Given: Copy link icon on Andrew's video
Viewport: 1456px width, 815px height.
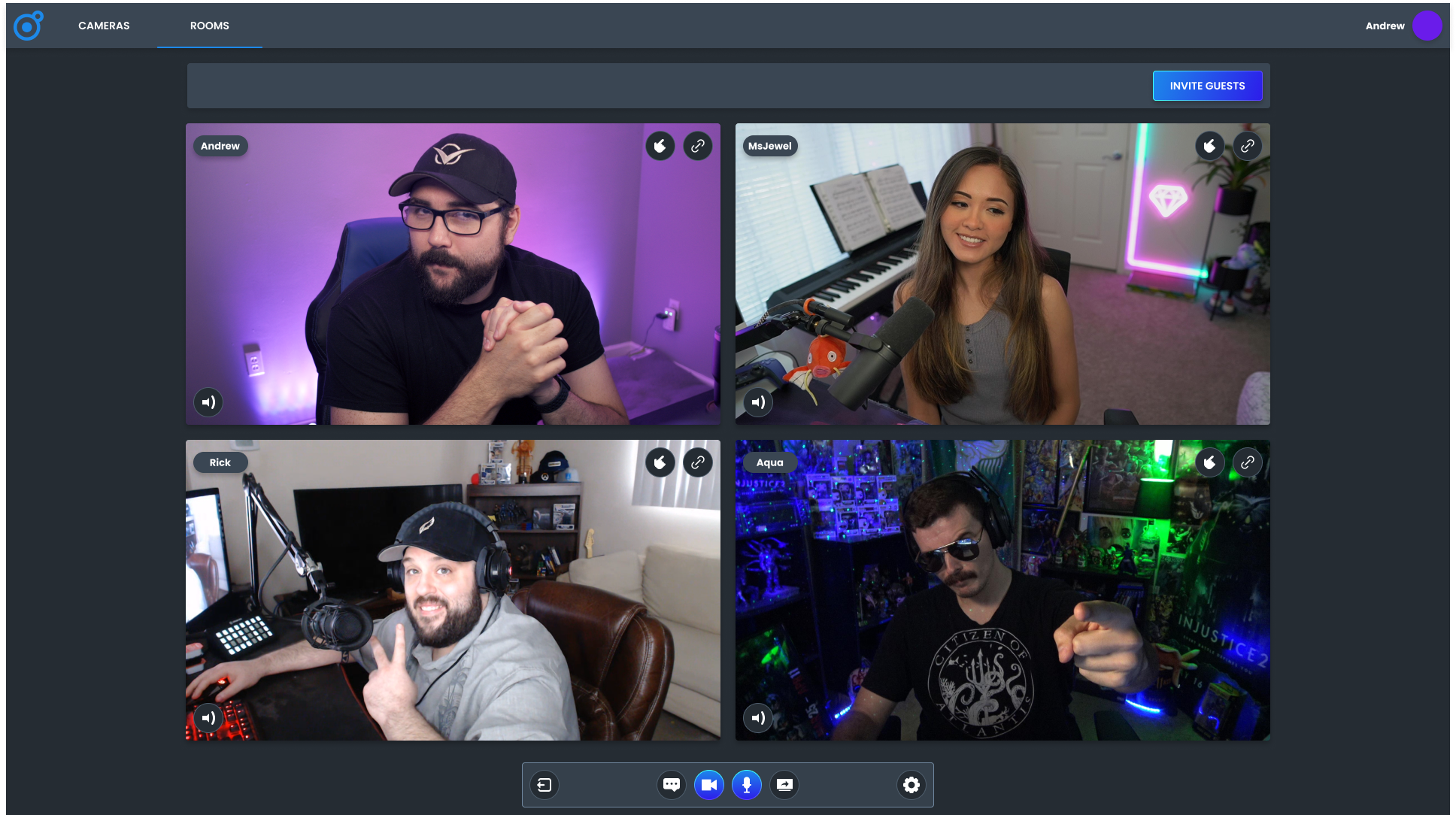Looking at the screenshot, I should tap(698, 146).
